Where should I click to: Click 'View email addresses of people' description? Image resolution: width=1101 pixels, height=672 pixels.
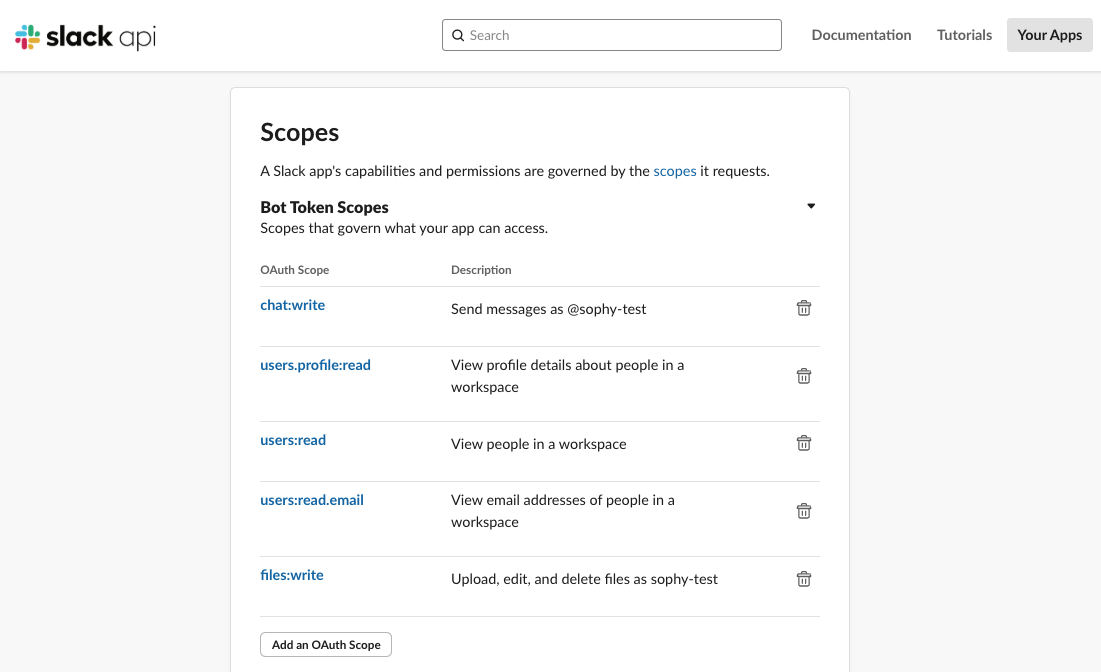(x=562, y=511)
